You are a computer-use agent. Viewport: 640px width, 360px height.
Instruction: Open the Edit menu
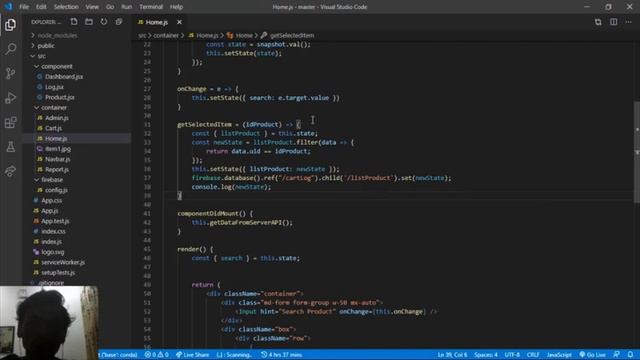(x=41, y=7)
